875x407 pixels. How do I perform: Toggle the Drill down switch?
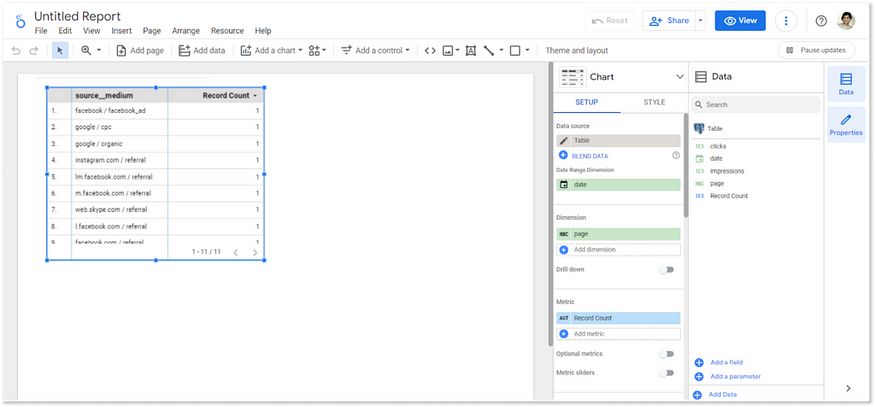coord(666,269)
